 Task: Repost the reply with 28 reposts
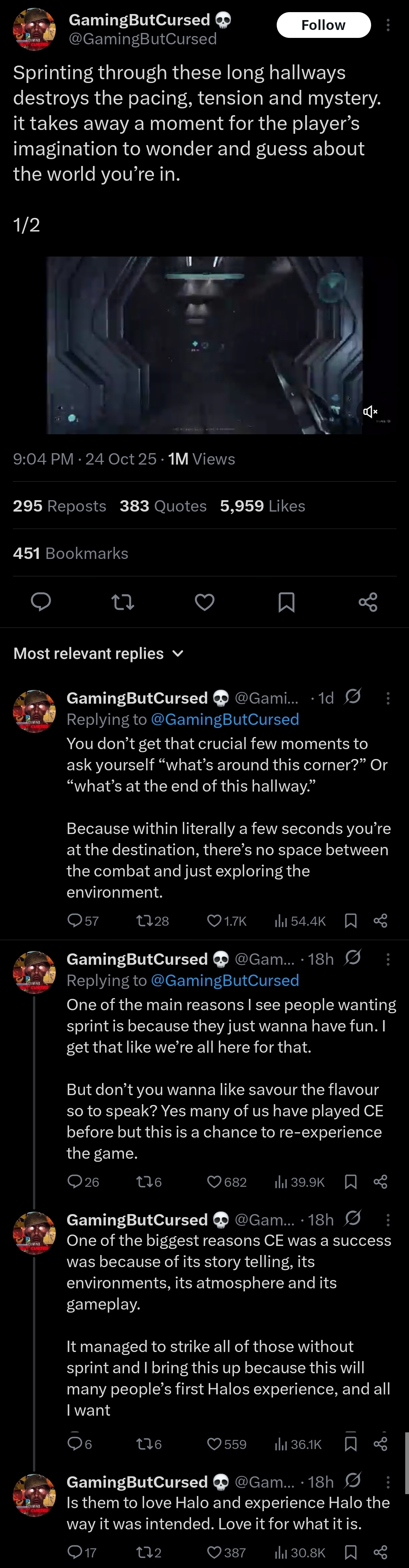point(145,920)
